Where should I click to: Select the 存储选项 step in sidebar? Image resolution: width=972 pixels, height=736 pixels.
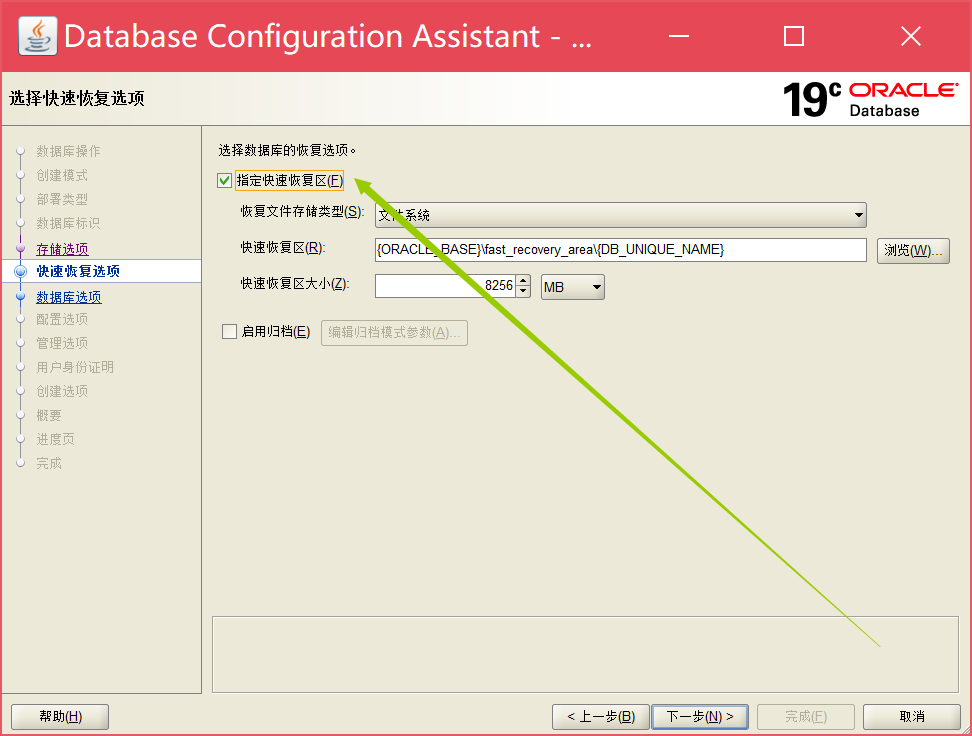point(64,248)
